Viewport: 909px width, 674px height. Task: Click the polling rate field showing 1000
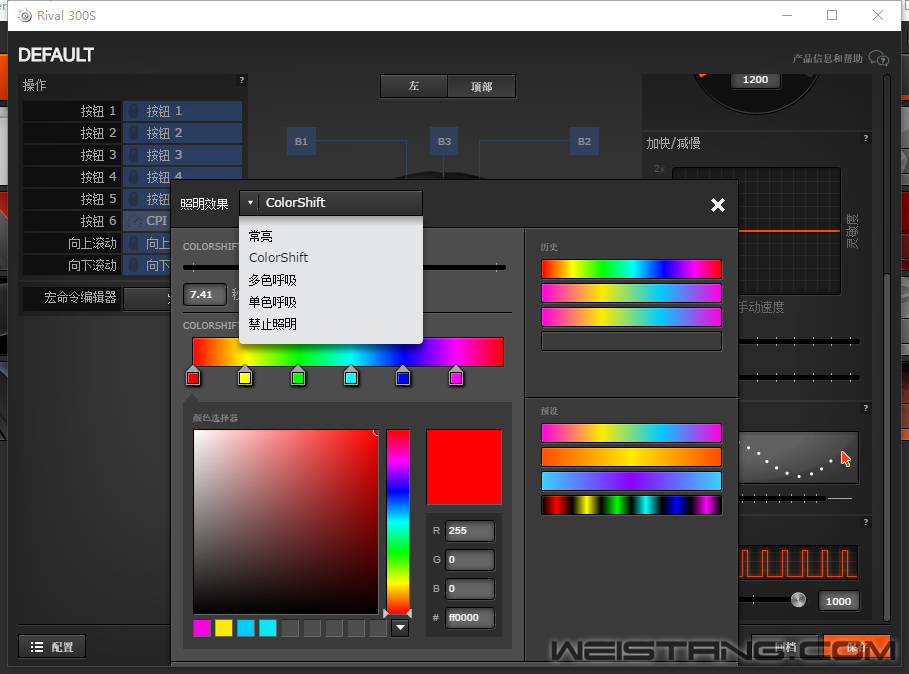click(838, 601)
